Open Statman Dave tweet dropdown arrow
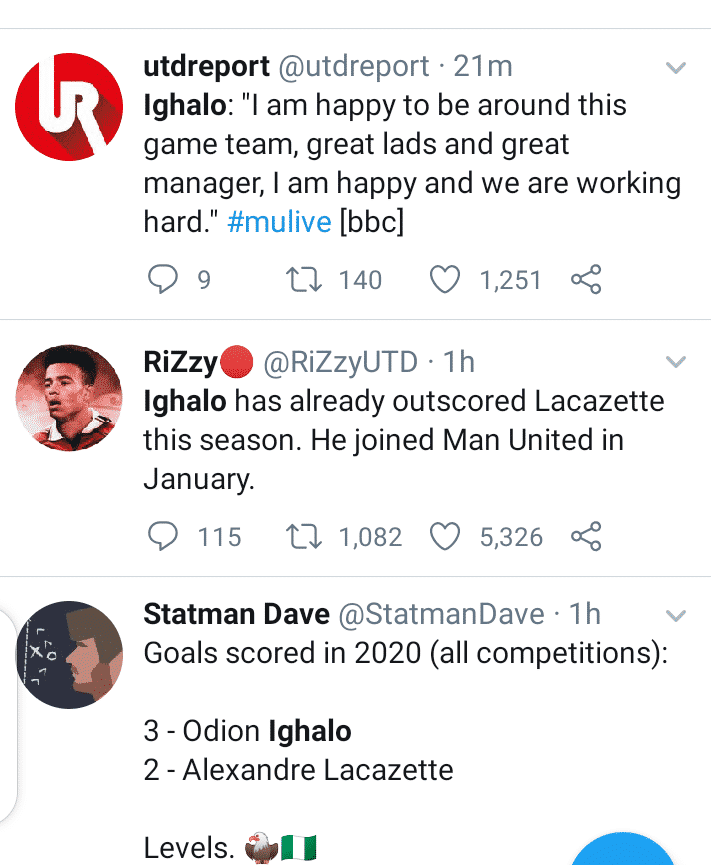711x865 pixels. point(676,614)
